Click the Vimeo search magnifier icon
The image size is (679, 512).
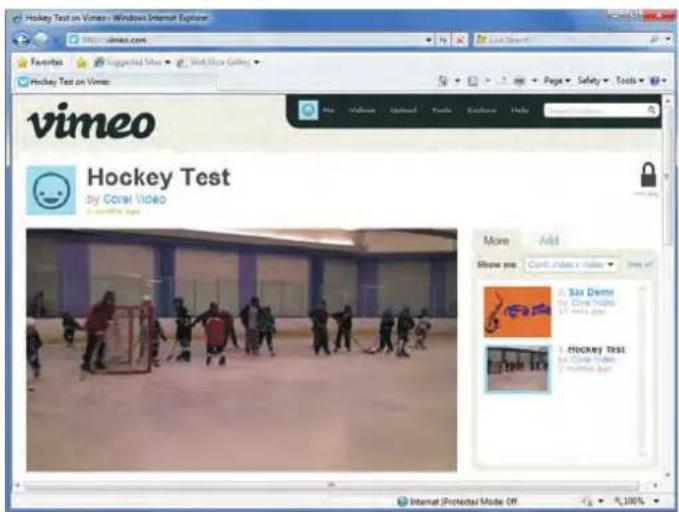[652, 110]
